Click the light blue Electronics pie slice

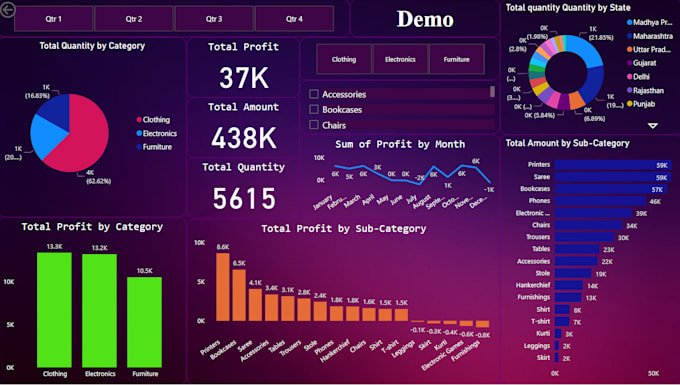coord(46,135)
